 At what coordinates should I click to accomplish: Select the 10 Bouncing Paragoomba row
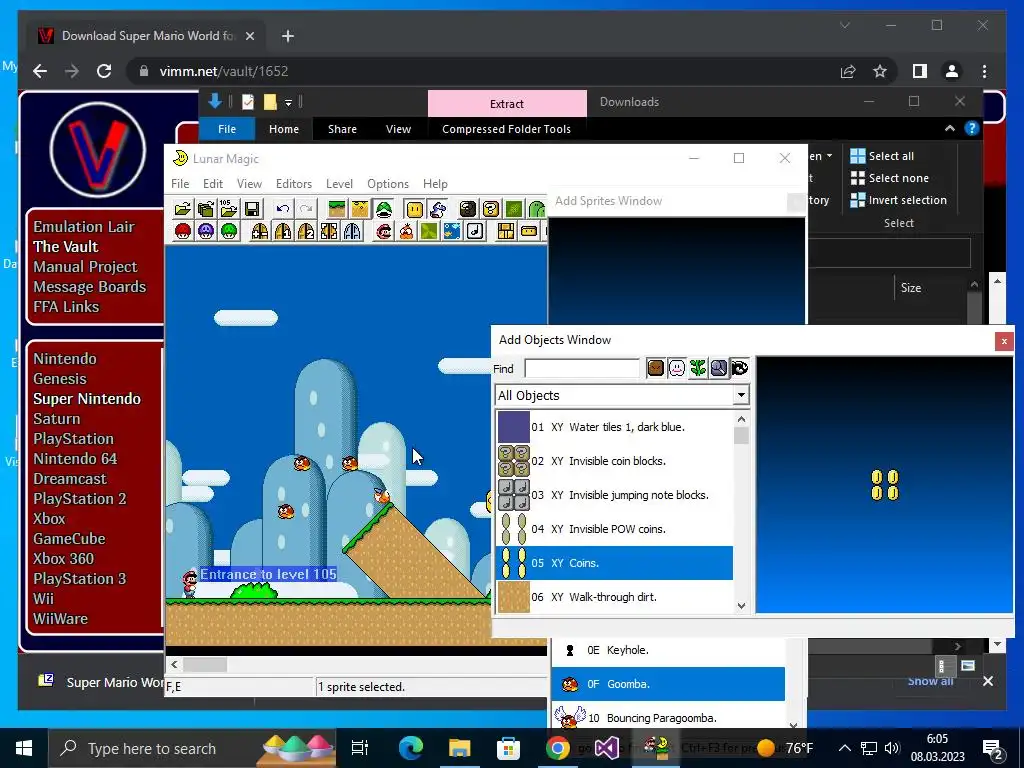(668, 717)
